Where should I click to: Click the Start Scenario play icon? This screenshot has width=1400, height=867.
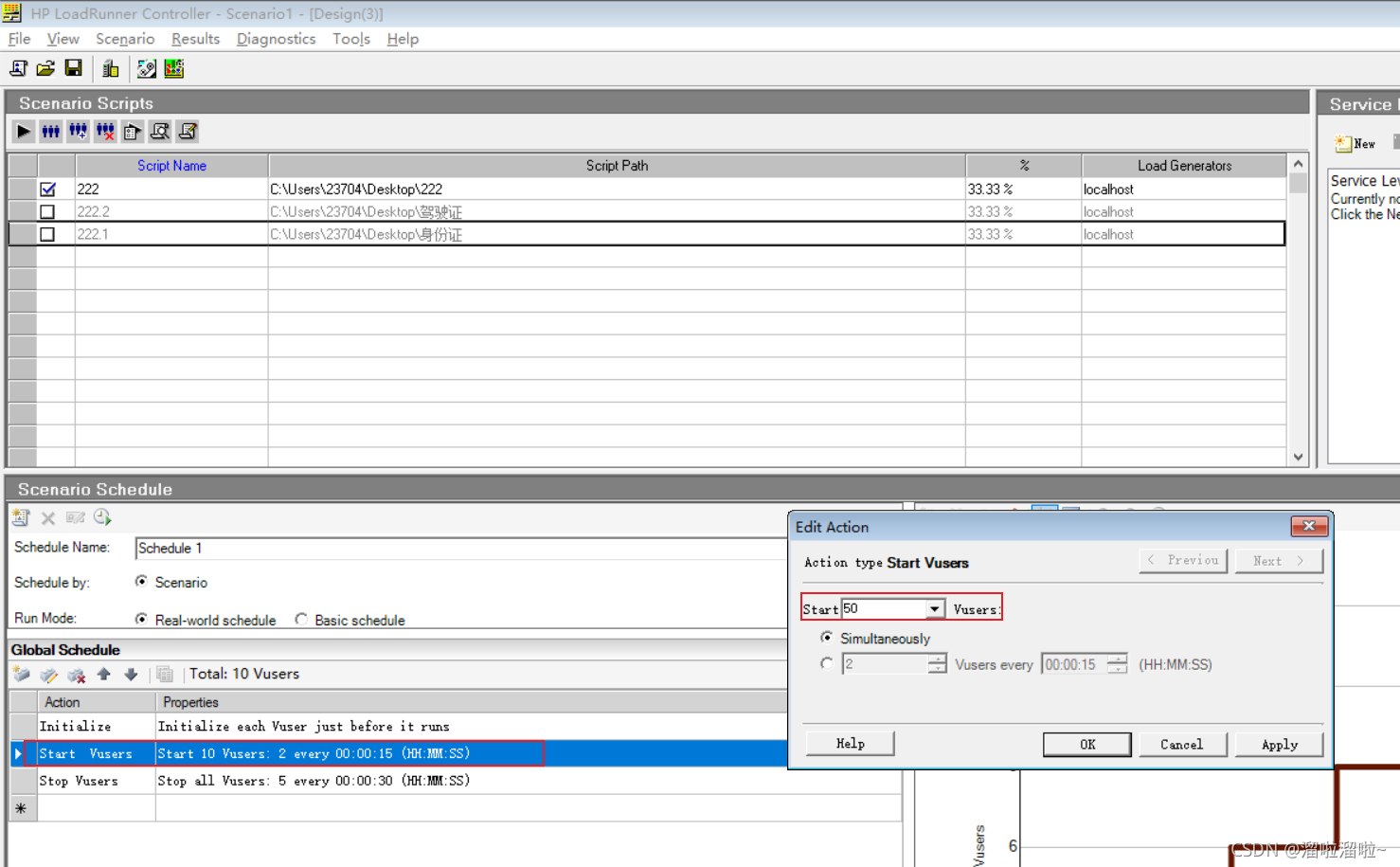[24, 132]
